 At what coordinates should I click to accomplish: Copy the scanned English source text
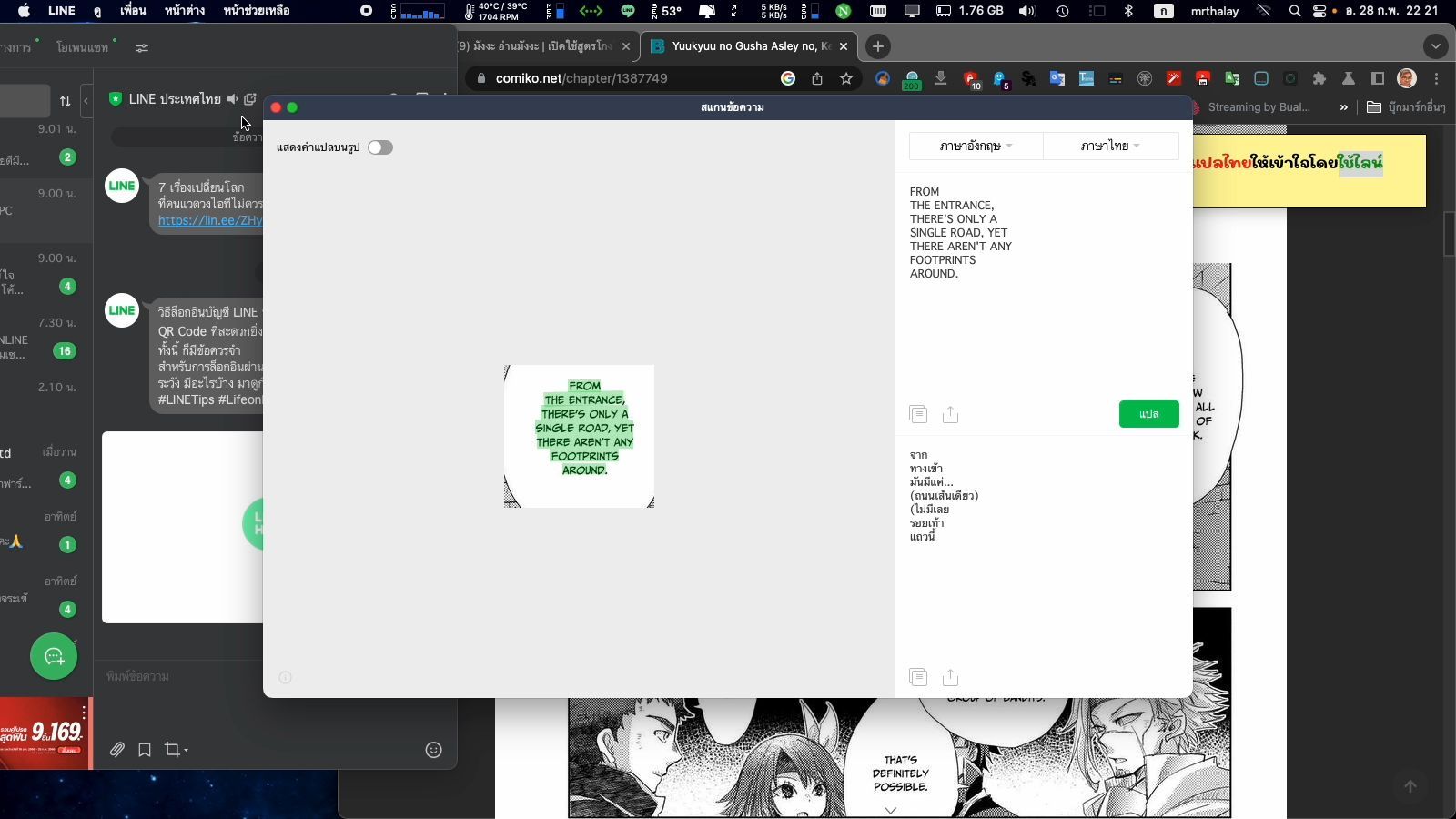point(918,414)
